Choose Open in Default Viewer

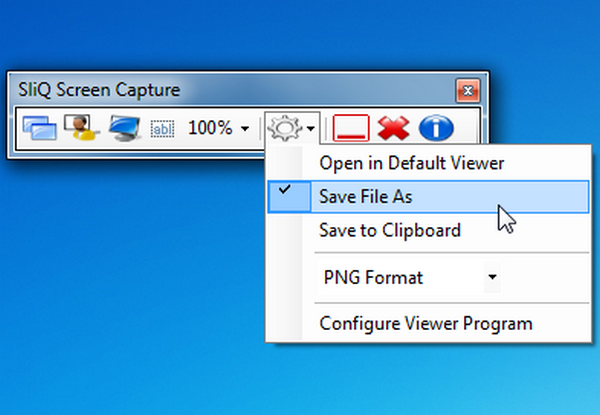428,163
